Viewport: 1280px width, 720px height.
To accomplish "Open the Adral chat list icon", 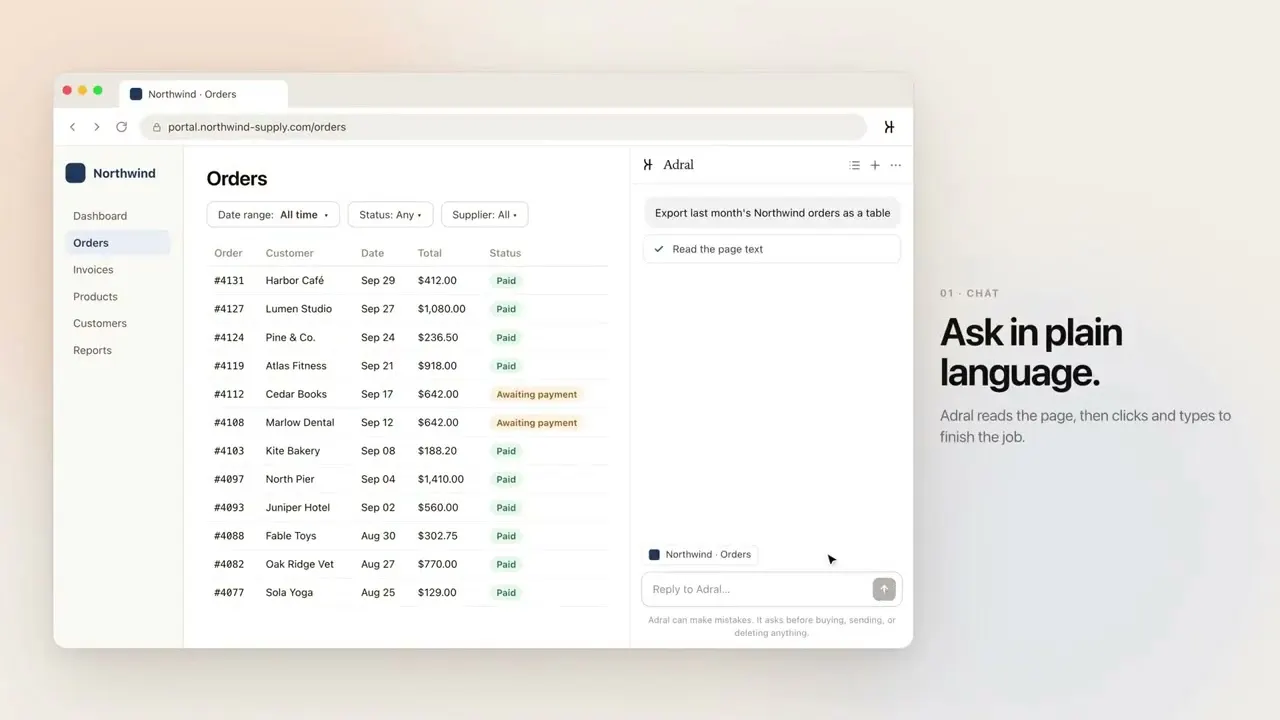I will click(x=854, y=165).
